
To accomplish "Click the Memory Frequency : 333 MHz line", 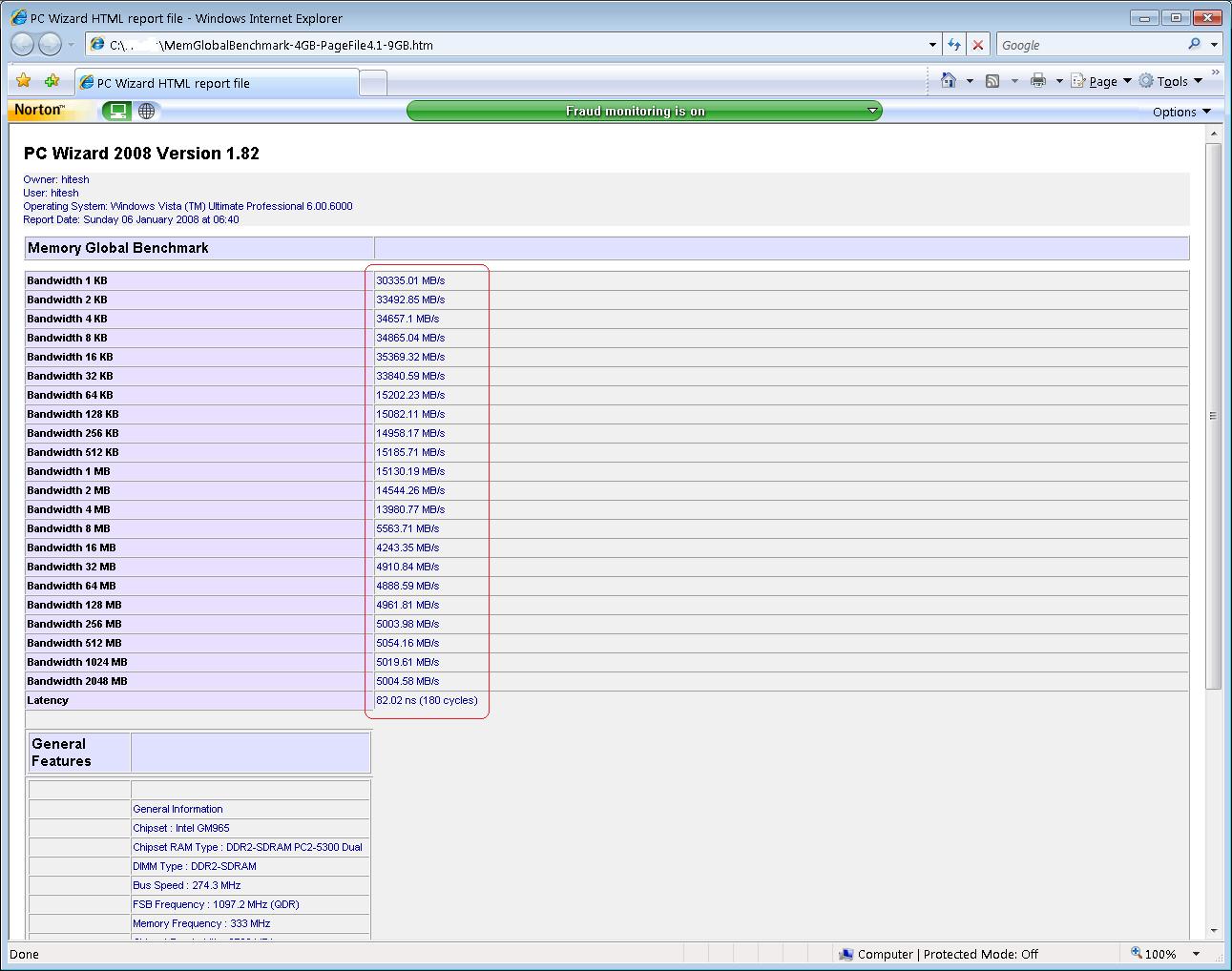I will point(201,923).
